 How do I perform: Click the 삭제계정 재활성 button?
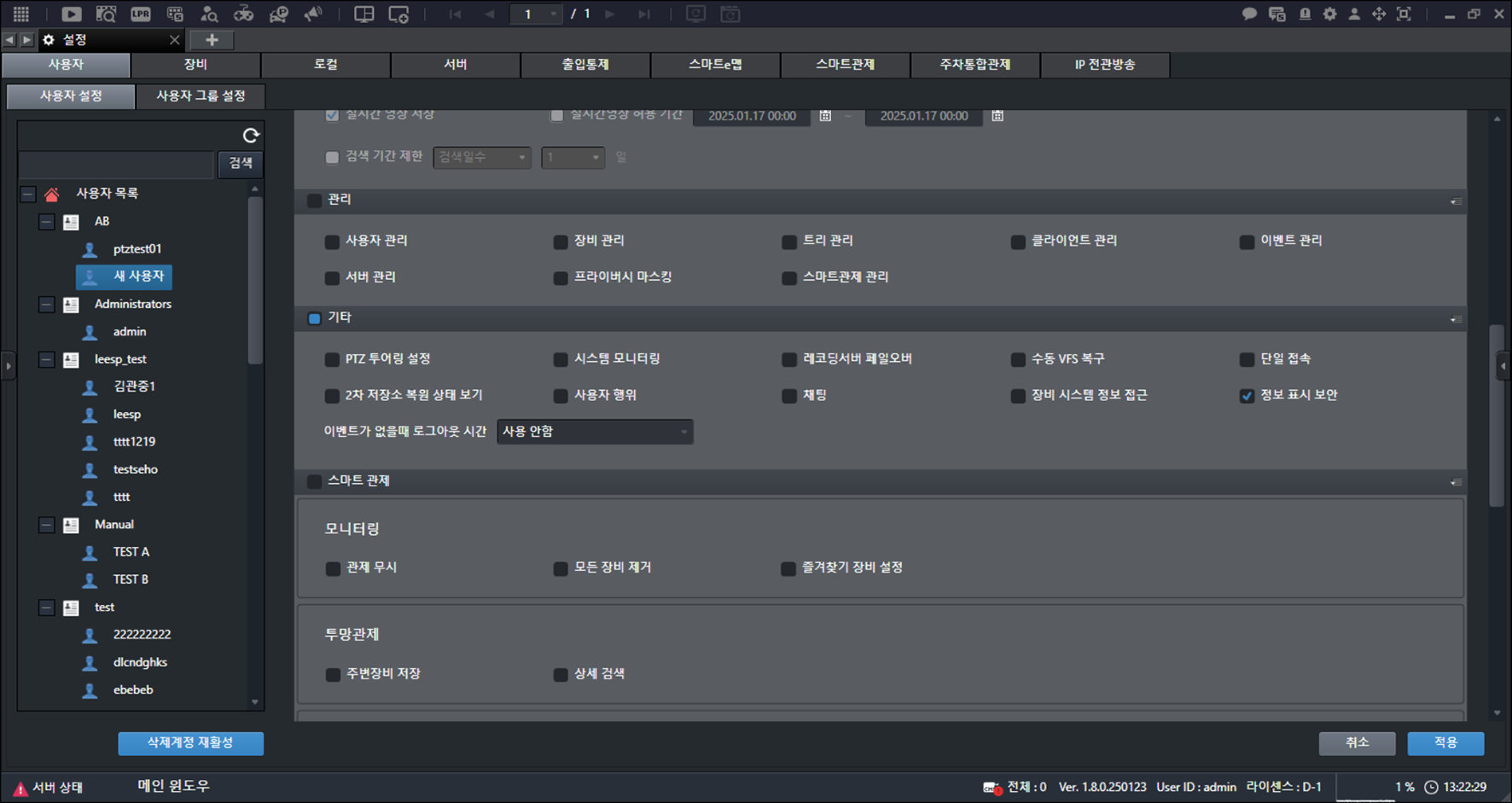coord(190,743)
